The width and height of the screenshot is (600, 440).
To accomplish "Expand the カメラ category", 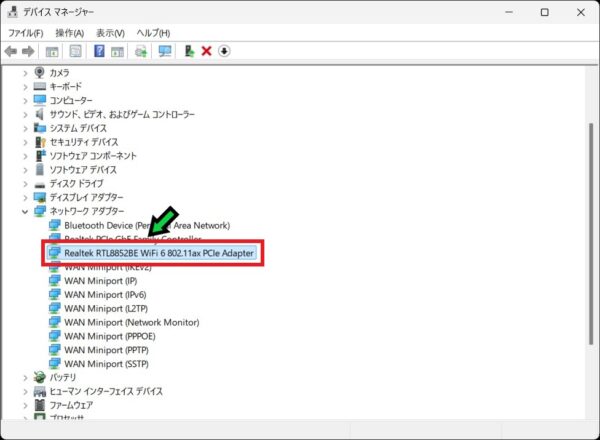I will (x=25, y=73).
